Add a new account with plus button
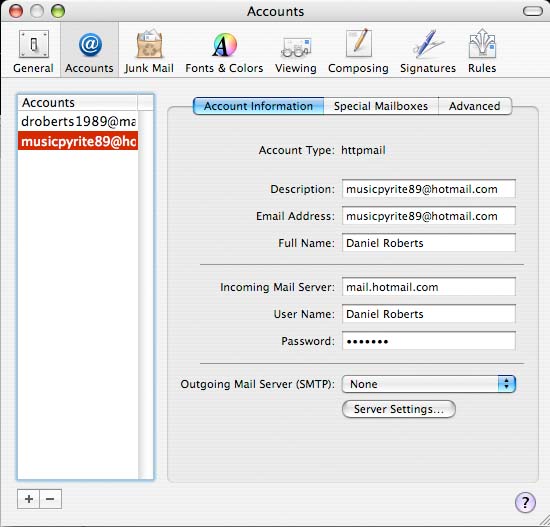550x527 pixels. coord(28,499)
